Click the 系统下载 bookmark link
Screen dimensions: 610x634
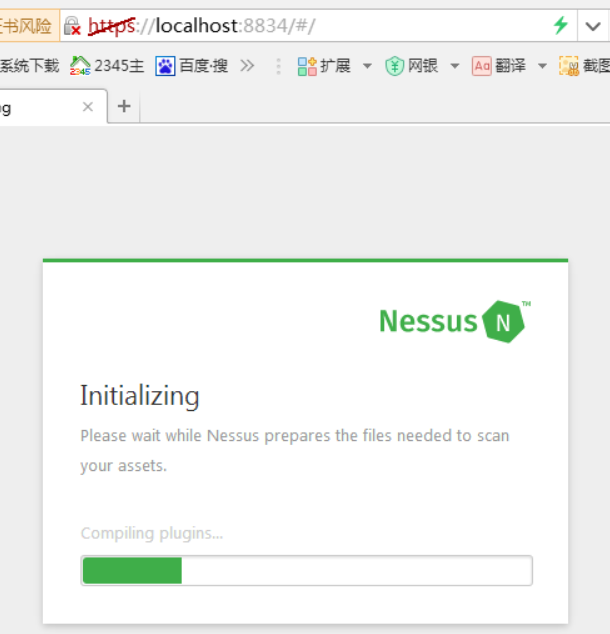pyautogui.click(x=29, y=66)
